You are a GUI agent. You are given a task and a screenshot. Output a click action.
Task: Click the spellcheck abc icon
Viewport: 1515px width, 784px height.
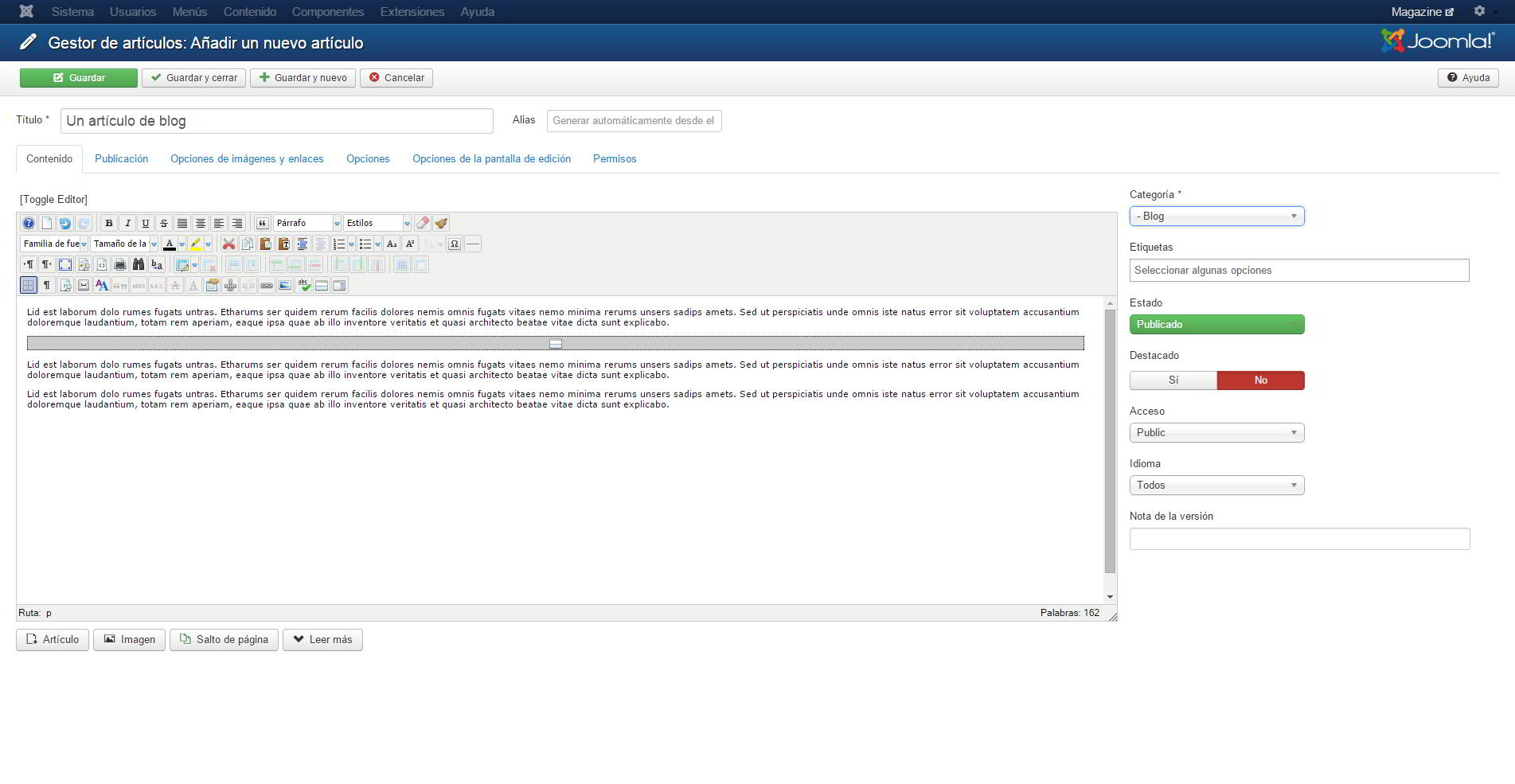pos(303,285)
